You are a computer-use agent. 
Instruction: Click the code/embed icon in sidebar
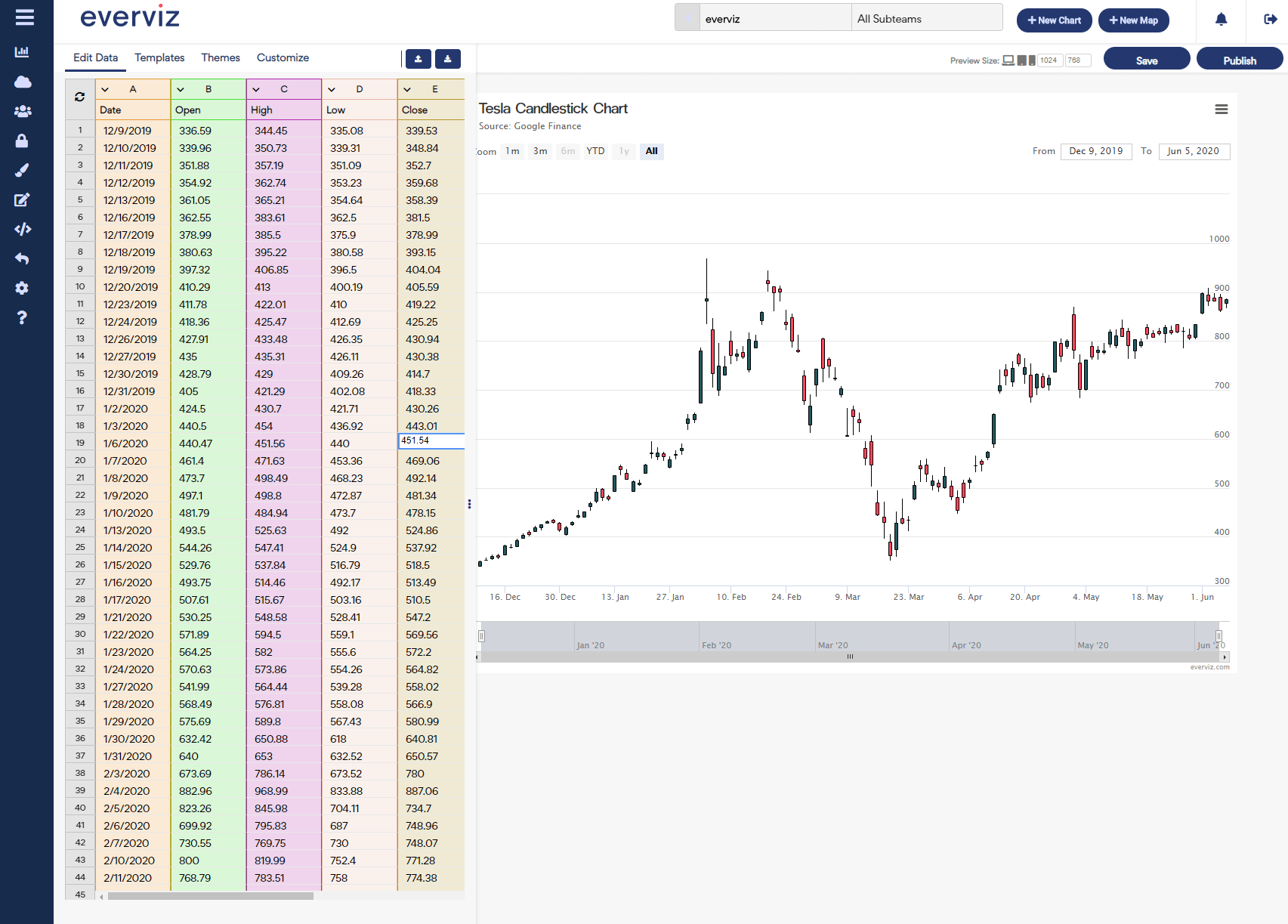[22, 229]
